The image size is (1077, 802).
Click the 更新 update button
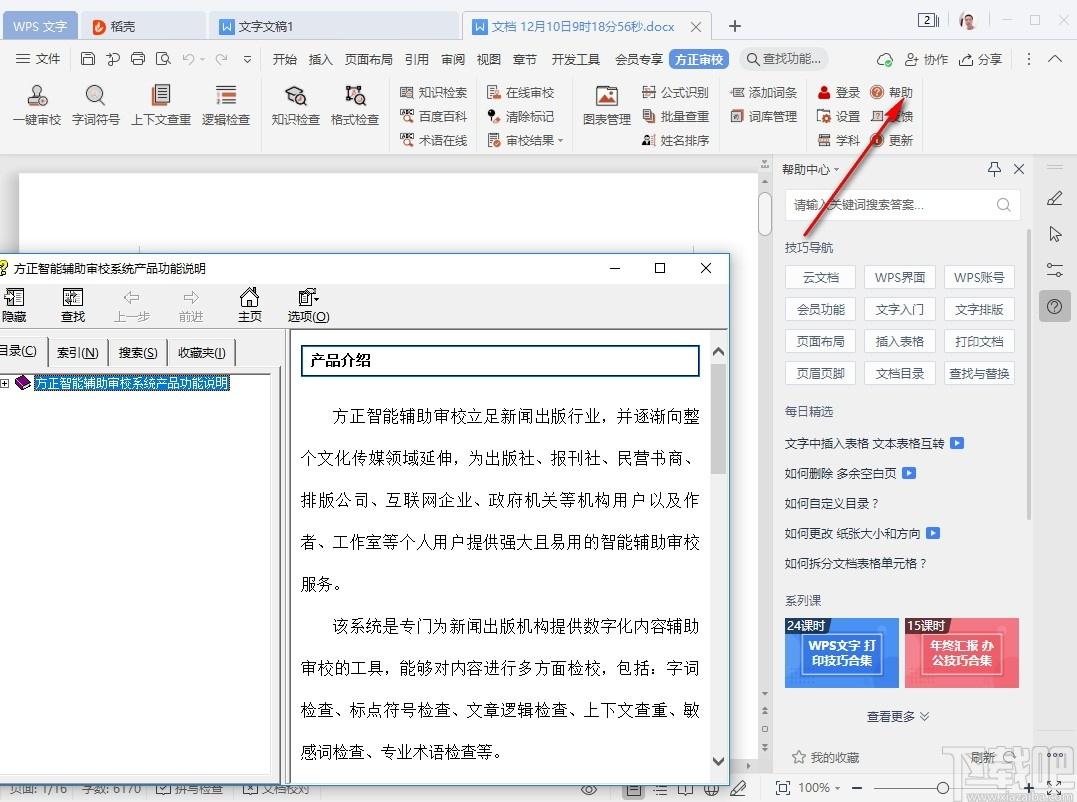tap(892, 140)
